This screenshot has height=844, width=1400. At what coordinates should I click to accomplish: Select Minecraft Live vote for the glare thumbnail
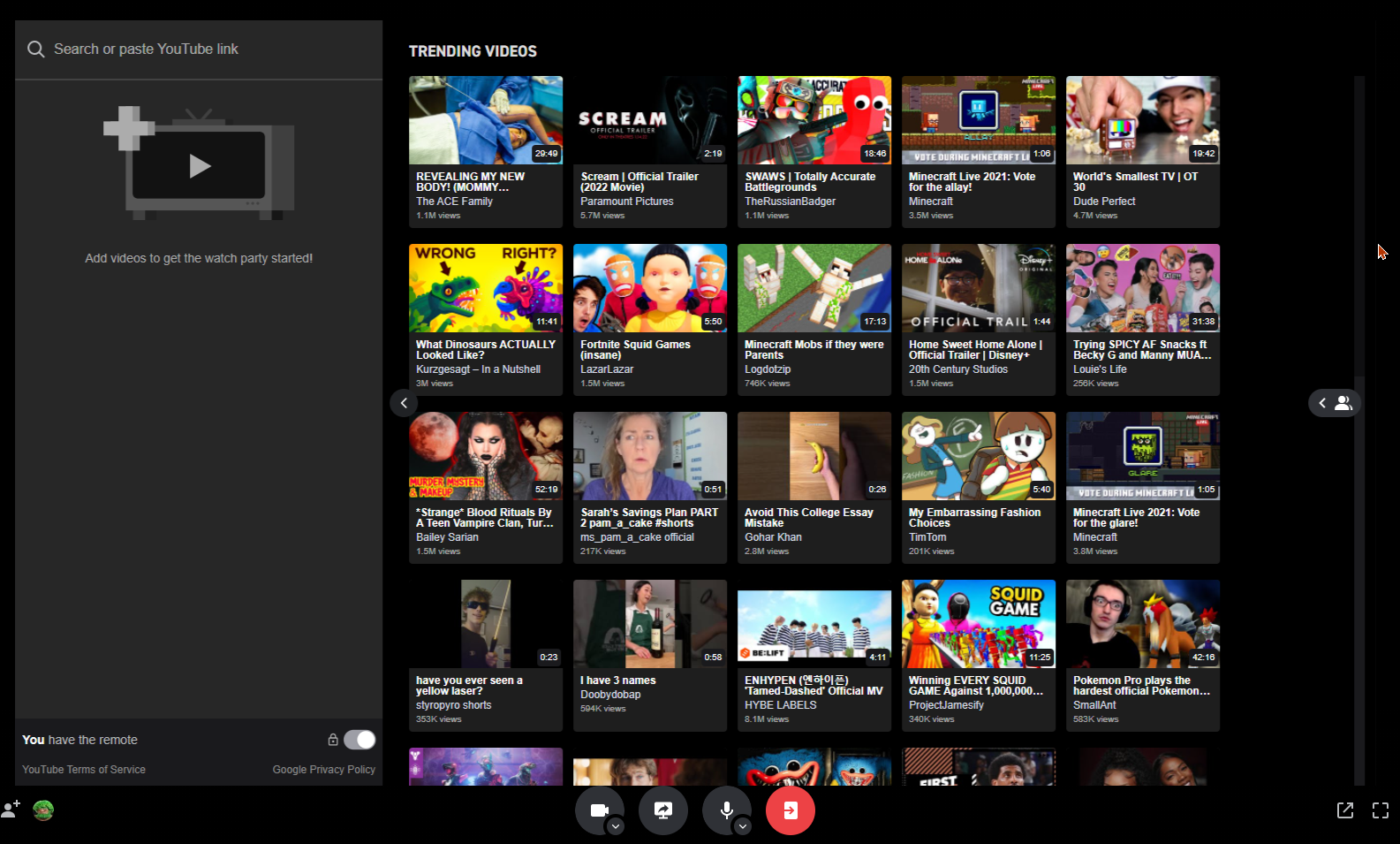(1143, 456)
